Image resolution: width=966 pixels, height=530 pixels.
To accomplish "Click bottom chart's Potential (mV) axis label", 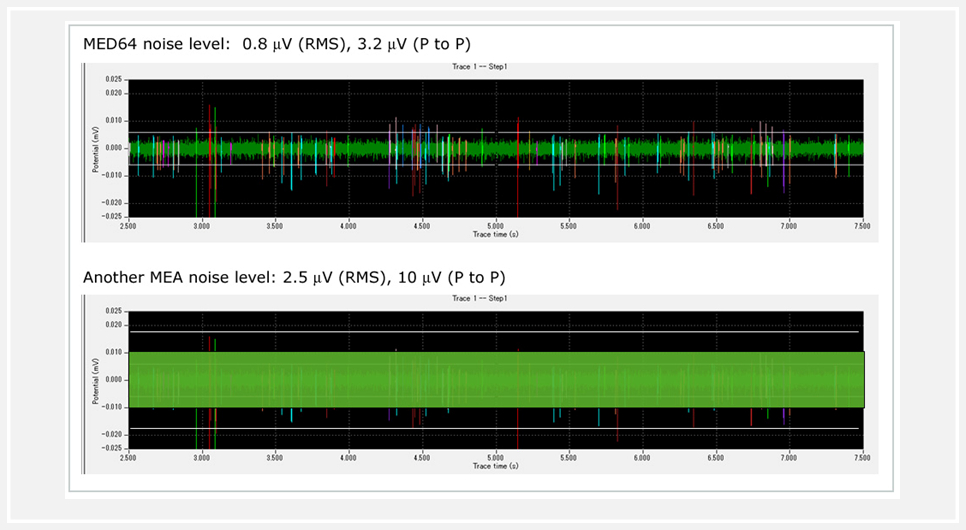I will [95, 380].
